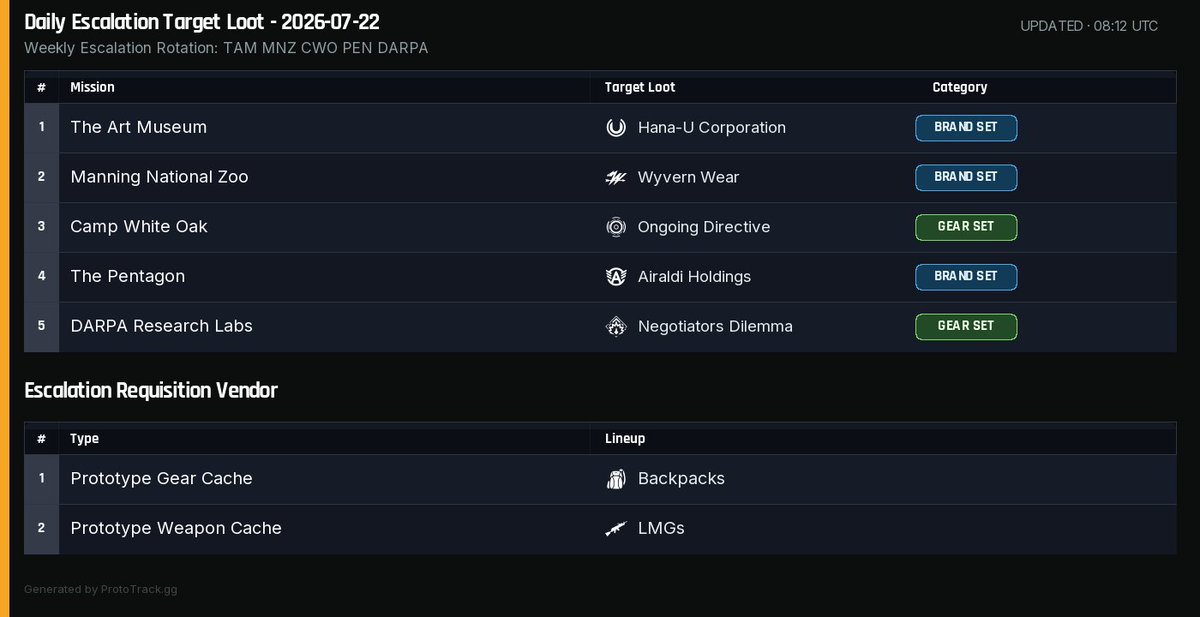Click the Negotiators Dilemma gear set icon

point(616,327)
